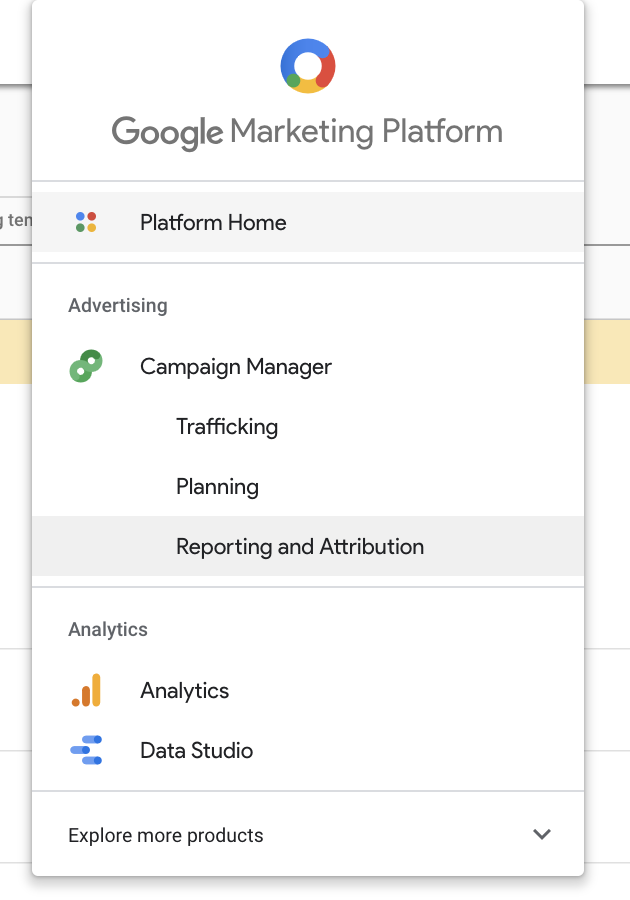Expand Explore more products chevron
The image size is (630, 900).
coord(542,834)
